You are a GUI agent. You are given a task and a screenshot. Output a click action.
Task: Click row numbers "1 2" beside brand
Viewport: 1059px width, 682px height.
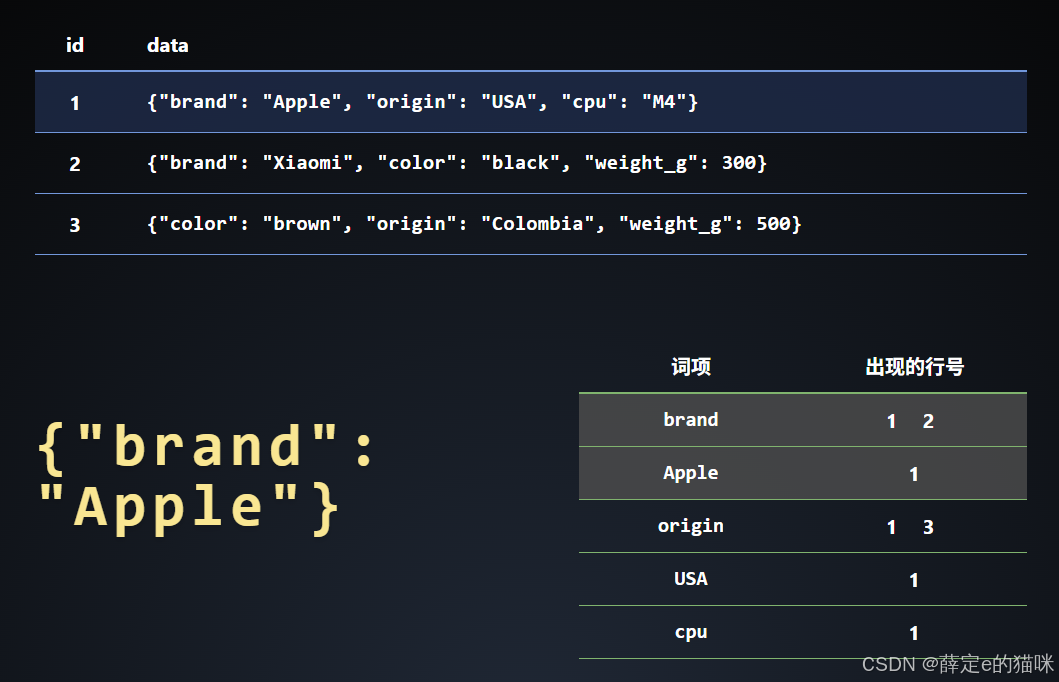point(910,421)
